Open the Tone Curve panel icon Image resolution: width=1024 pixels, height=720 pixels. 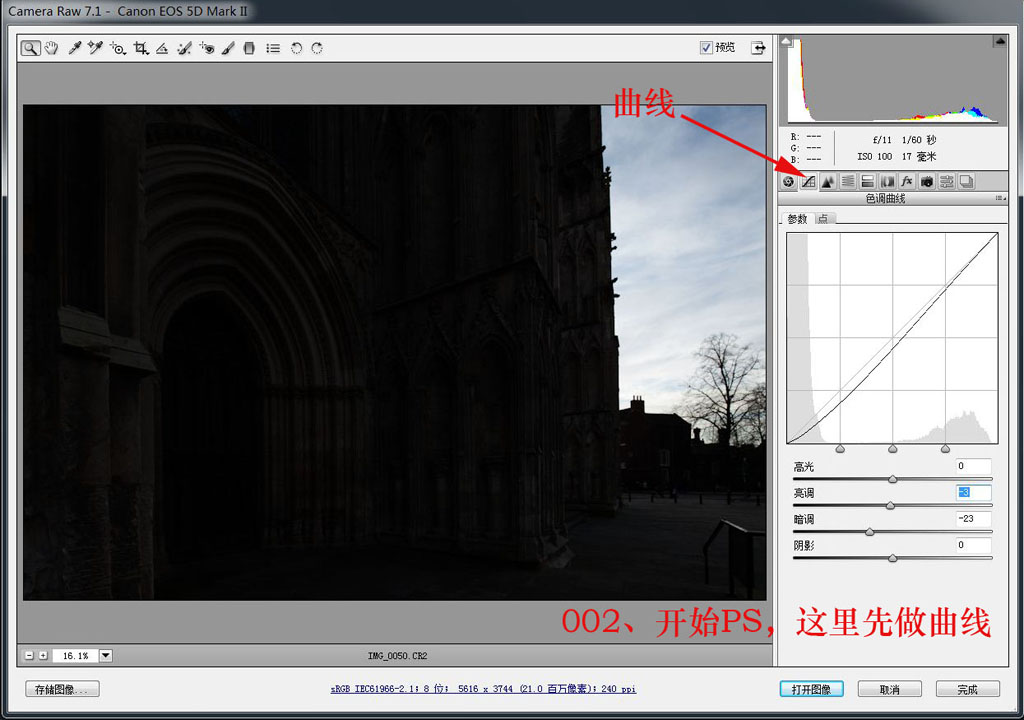coord(808,182)
